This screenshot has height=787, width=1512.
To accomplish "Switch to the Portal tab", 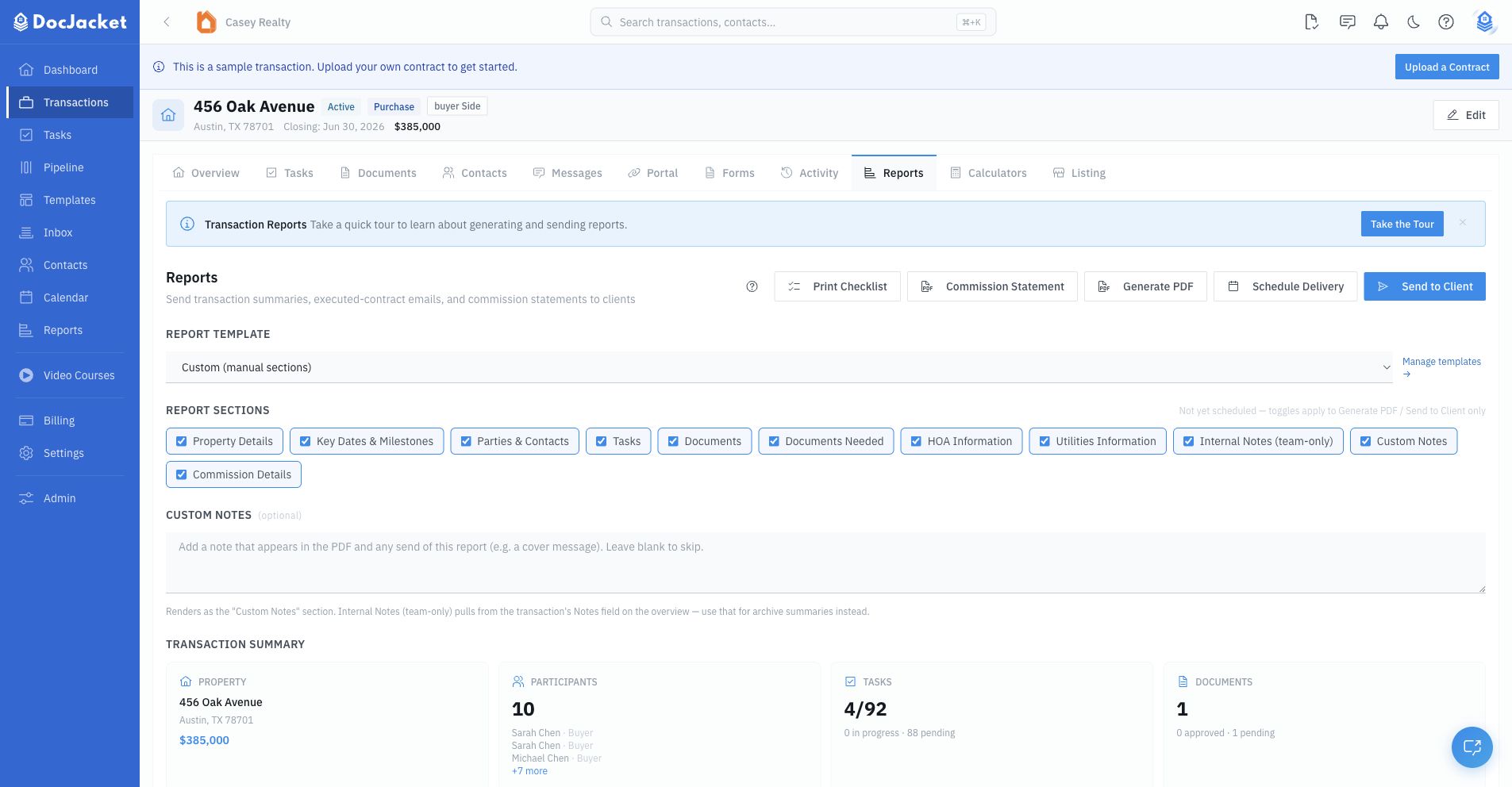I will coord(653,173).
